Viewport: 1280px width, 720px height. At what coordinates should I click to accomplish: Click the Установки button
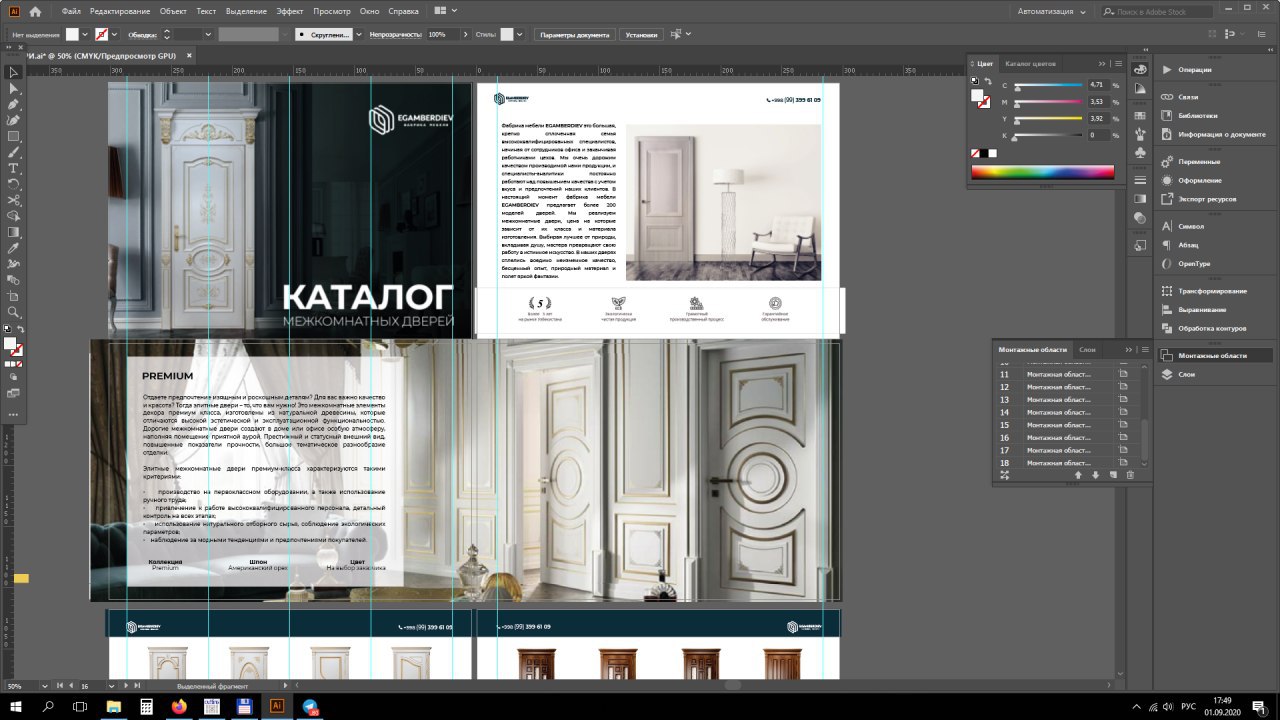(x=641, y=34)
